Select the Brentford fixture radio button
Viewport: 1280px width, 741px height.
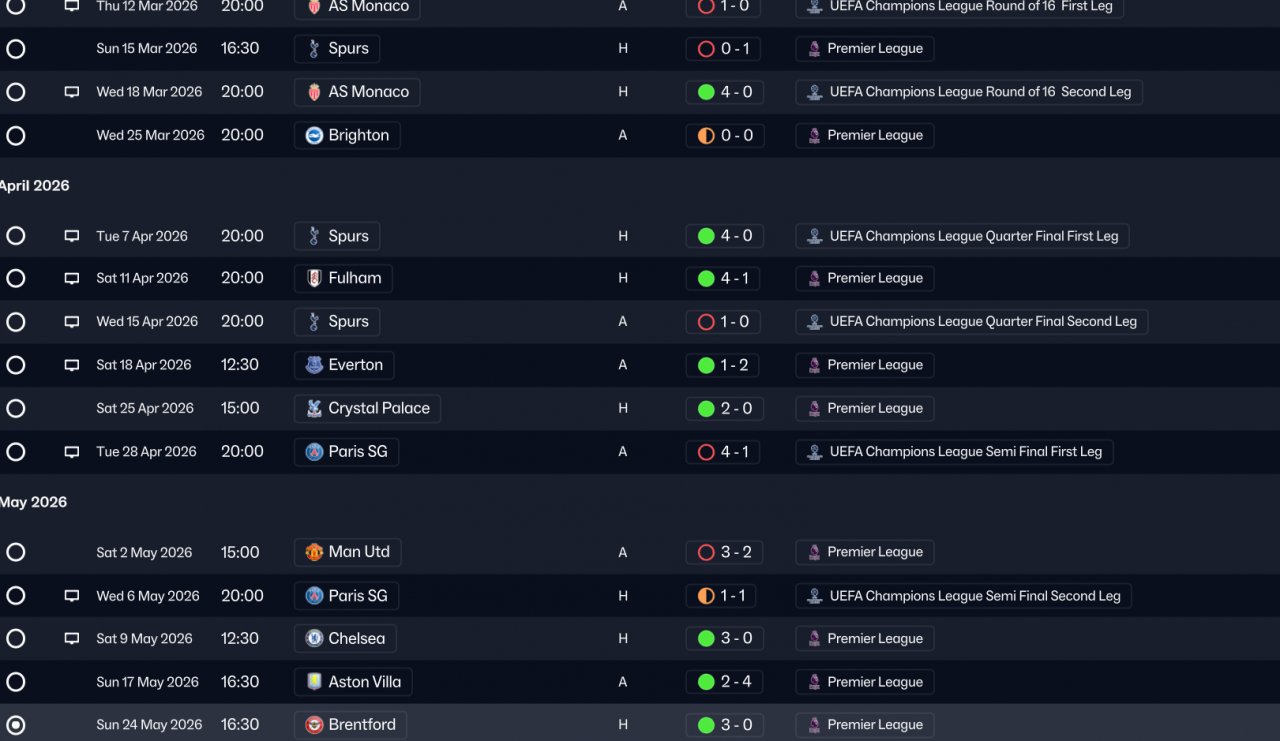16,725
